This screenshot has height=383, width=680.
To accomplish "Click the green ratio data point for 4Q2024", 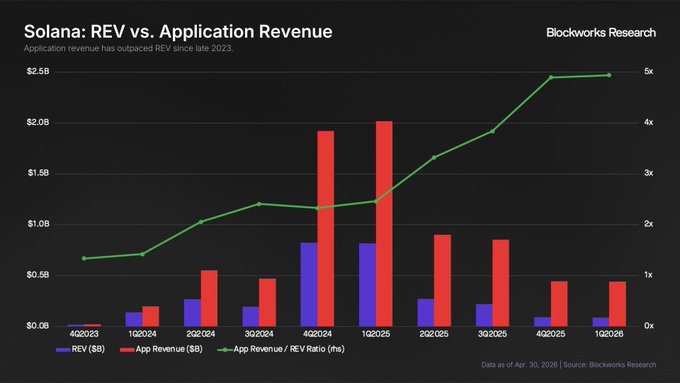I will point(317,208).
